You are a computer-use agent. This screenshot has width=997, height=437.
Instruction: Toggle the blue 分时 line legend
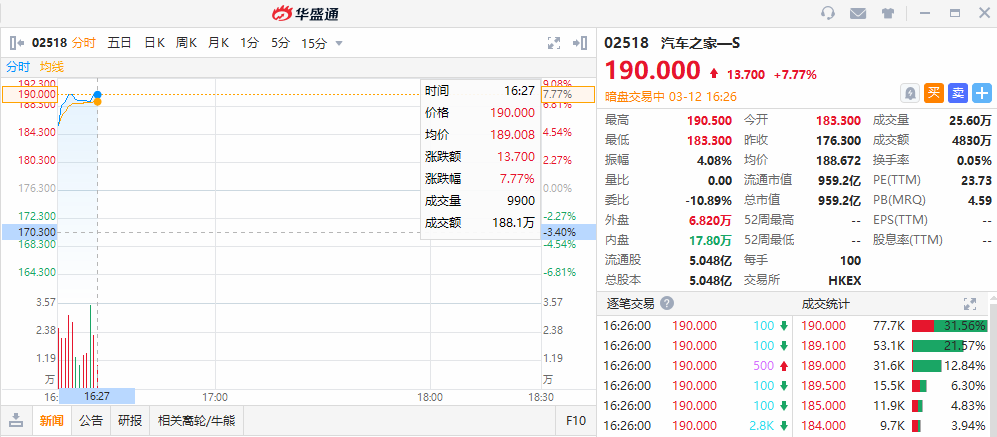[x=18, y=67]
